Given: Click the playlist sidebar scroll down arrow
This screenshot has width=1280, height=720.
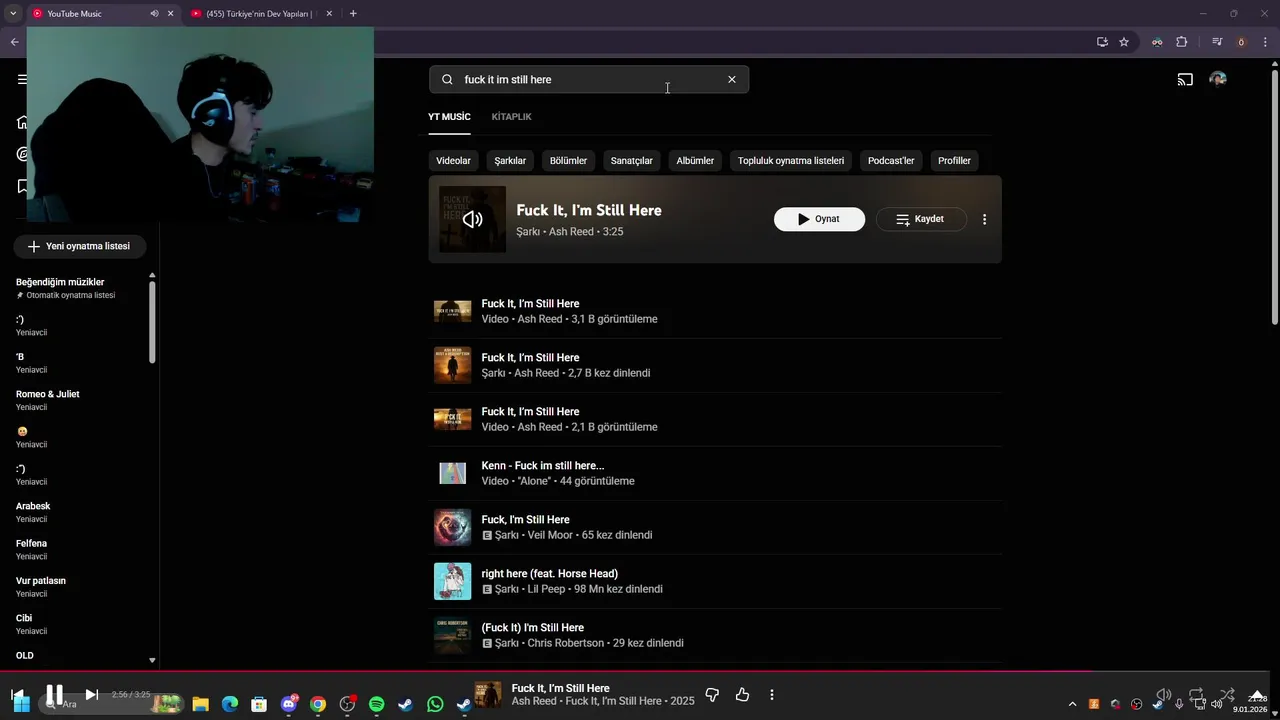Looking at the screenshot, I should point(152,660).
